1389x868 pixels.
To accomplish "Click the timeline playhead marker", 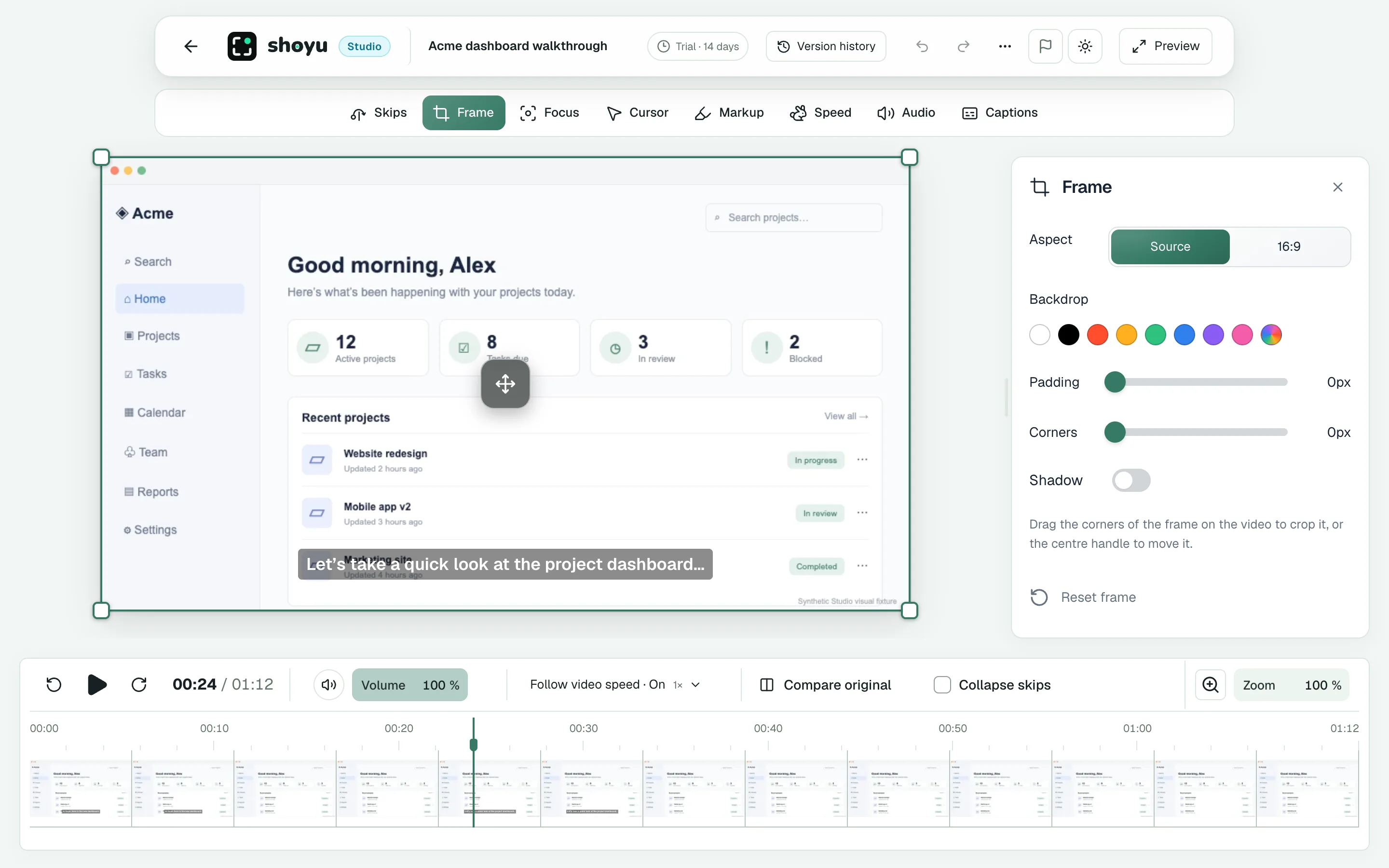I will click(x=474, y=745).
